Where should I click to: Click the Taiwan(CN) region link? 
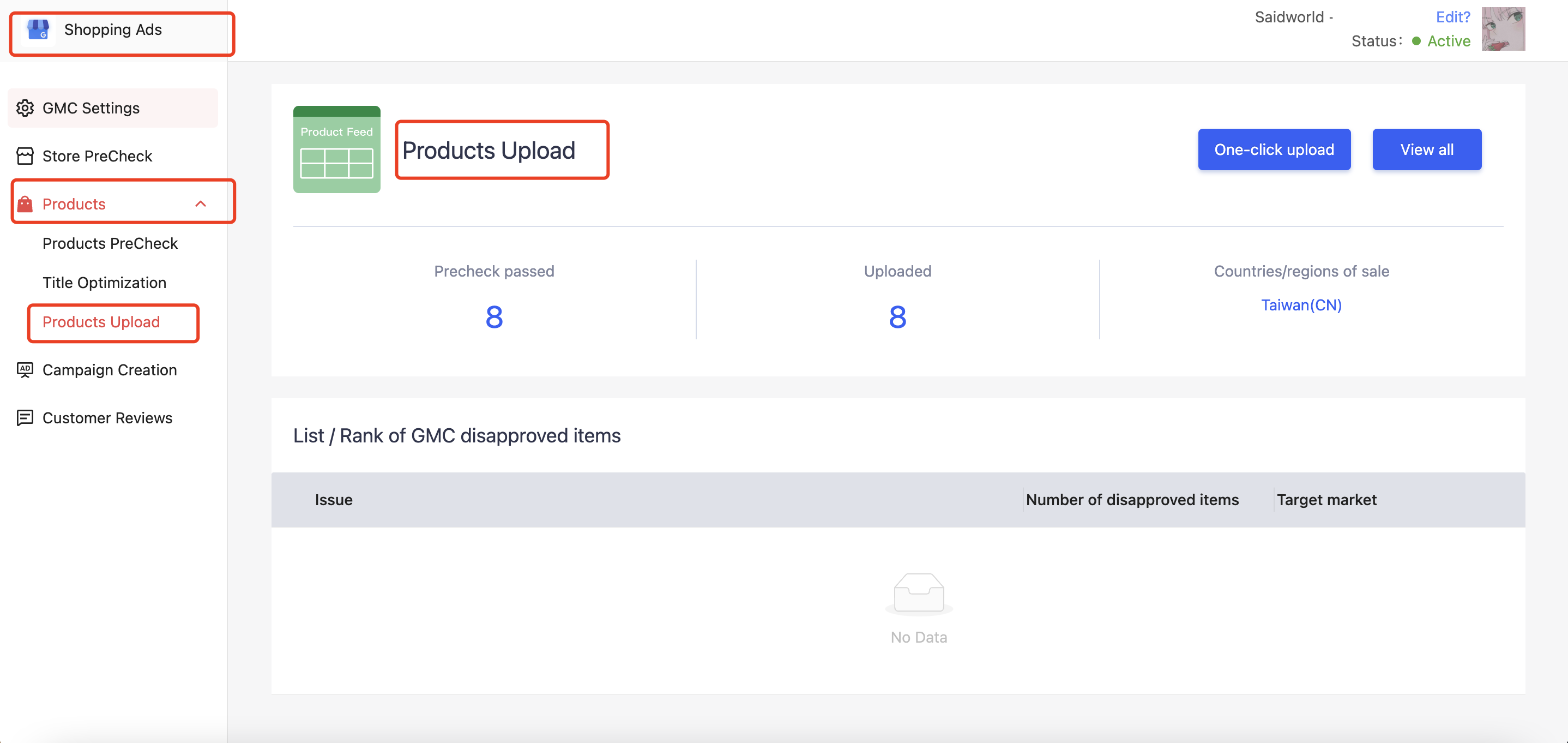1301,305
